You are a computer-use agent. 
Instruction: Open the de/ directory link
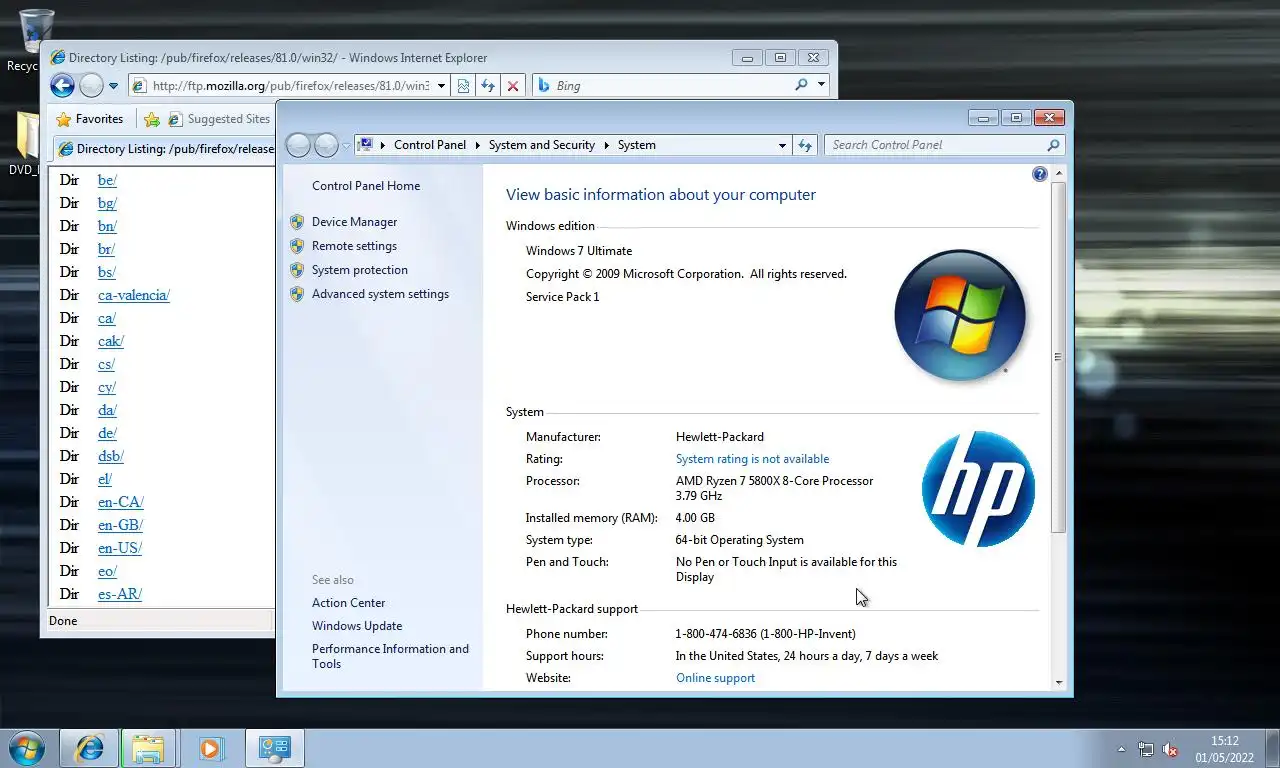pos(107,433)
